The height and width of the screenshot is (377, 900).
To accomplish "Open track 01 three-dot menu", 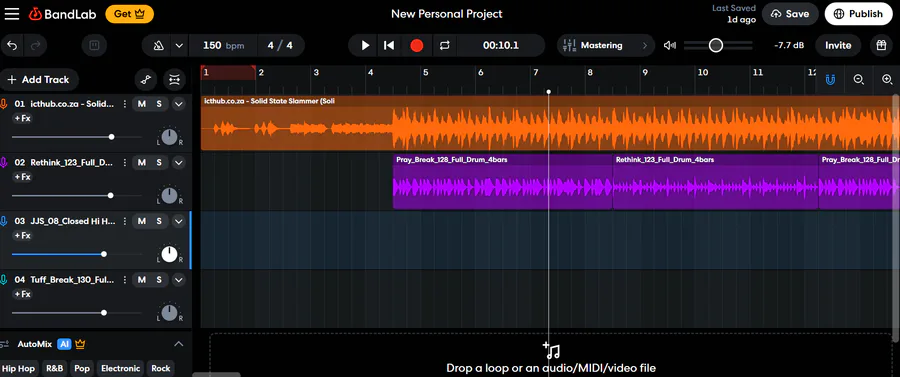I will [x=125, y=104].
